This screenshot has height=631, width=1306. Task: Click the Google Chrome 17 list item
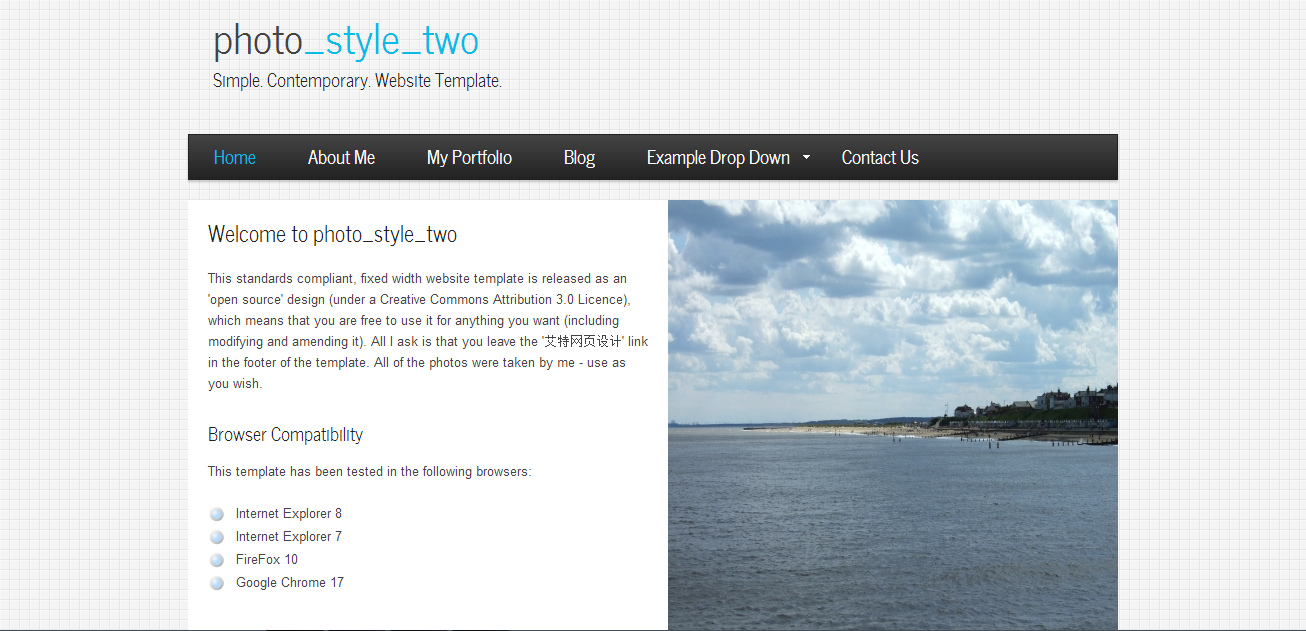pos(290,583)
